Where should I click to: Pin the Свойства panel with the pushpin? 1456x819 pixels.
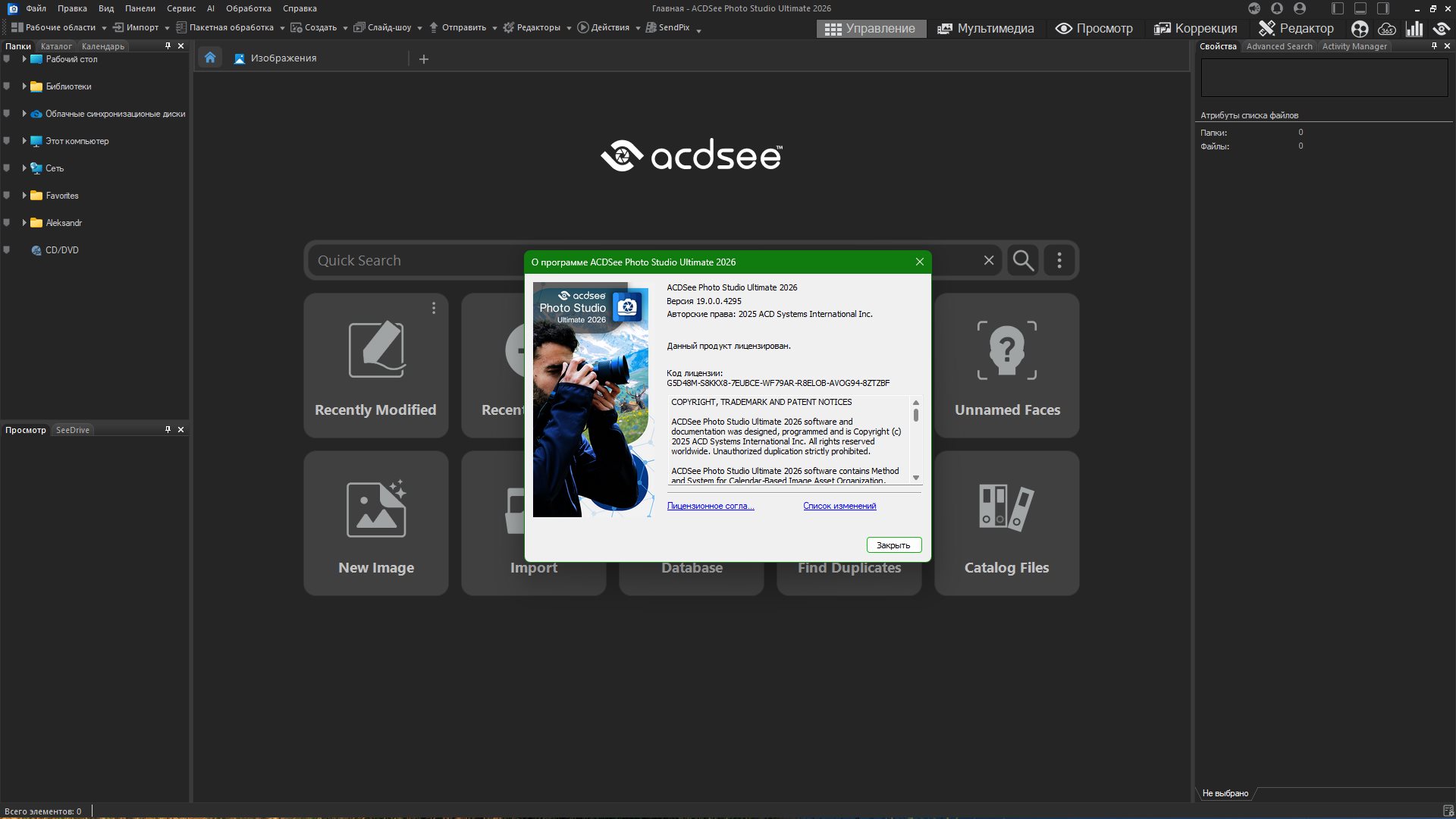1434,46
